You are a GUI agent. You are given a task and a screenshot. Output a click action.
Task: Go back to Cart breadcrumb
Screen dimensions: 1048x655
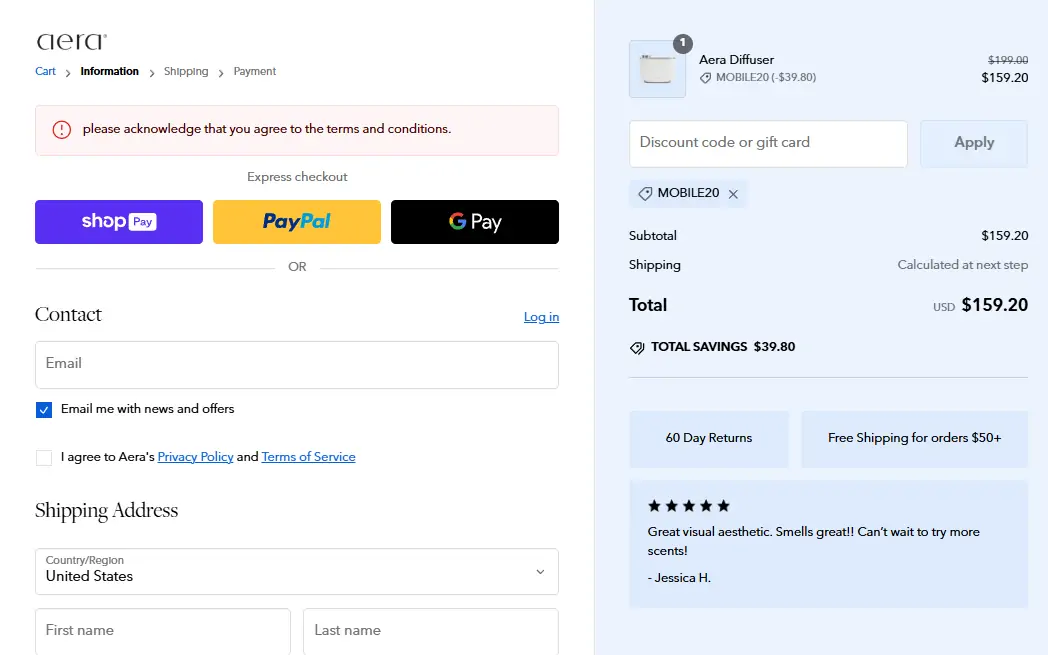tap(46, 71)
